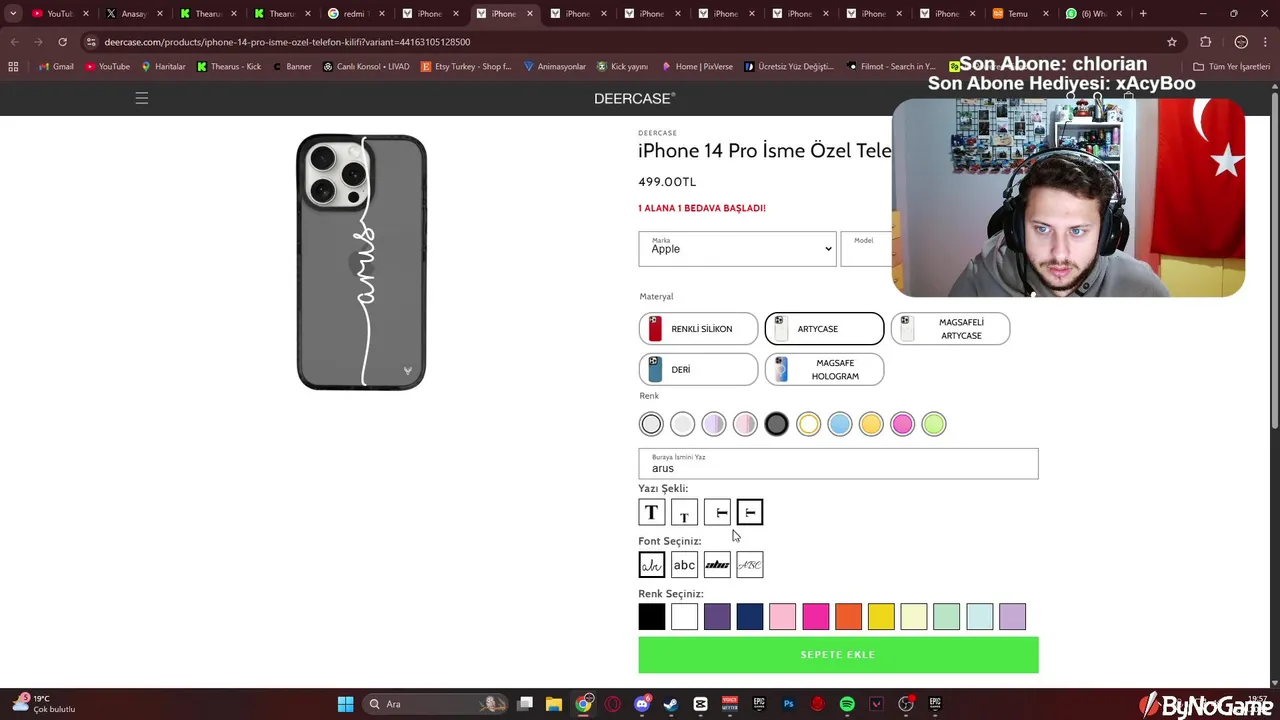Open Photoshop from the taskbar
This screenshot has height=720, width=1280.
pos(788,704)
